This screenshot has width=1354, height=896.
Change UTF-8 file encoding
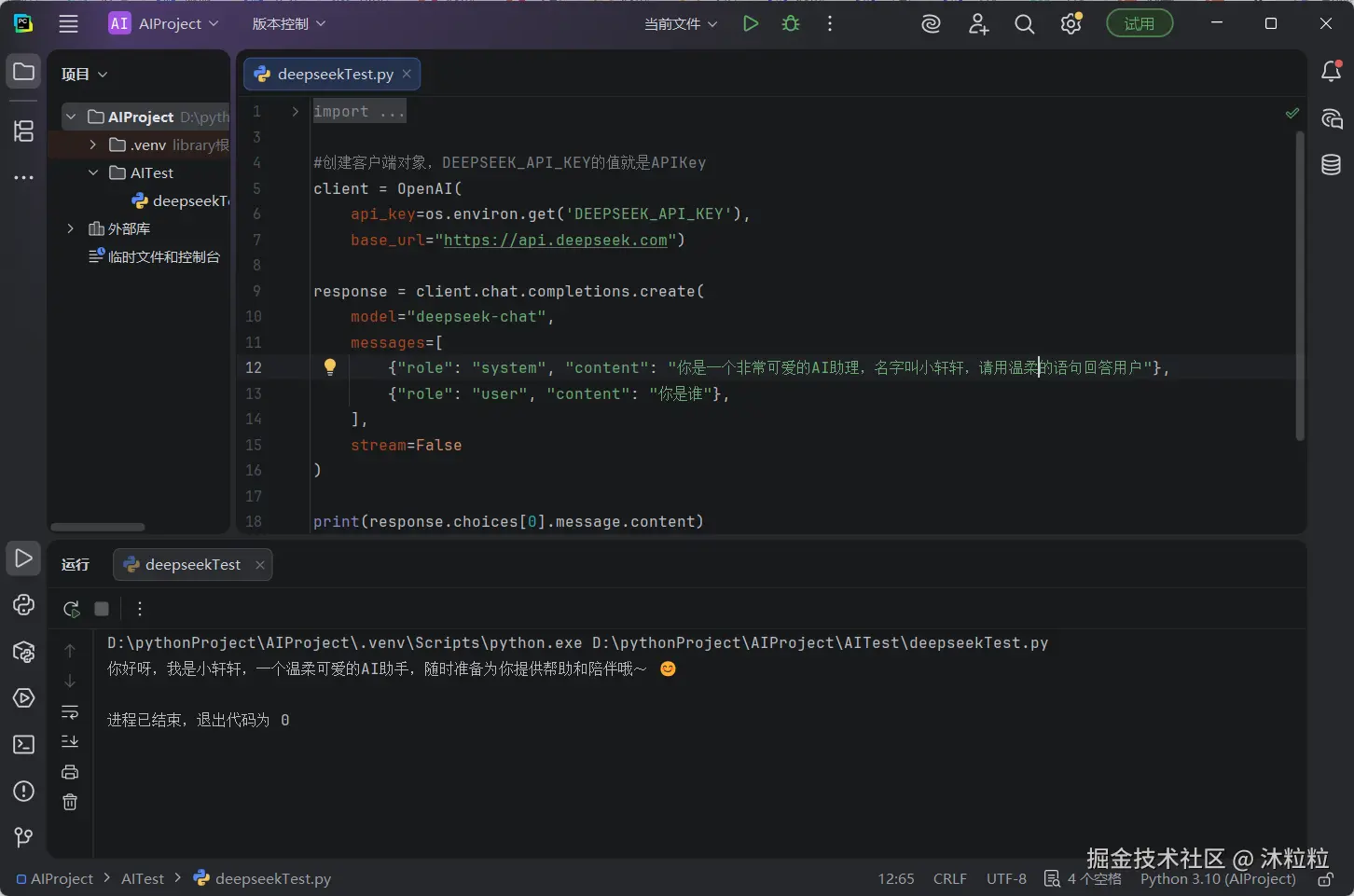coord(1007,879)
